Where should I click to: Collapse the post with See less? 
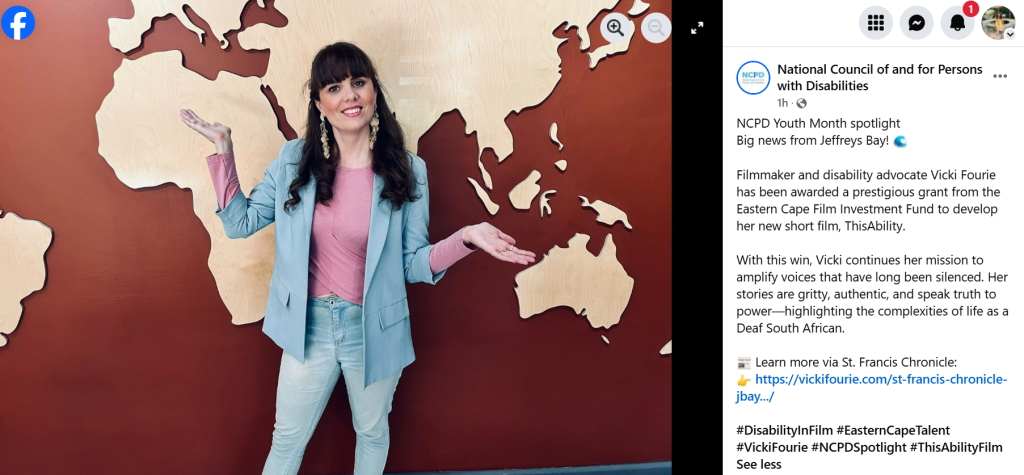(x=758, y=465)
